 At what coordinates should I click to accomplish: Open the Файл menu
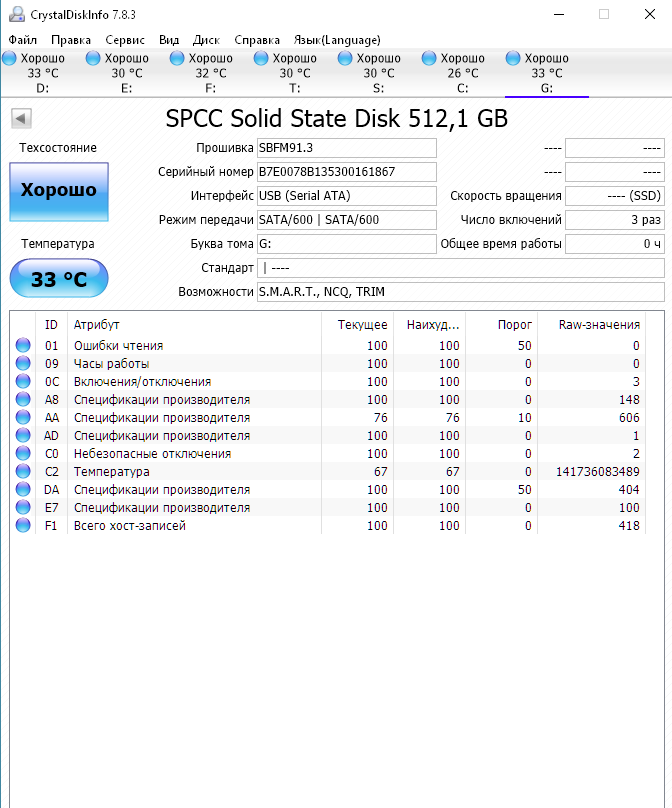pos(23,40)
